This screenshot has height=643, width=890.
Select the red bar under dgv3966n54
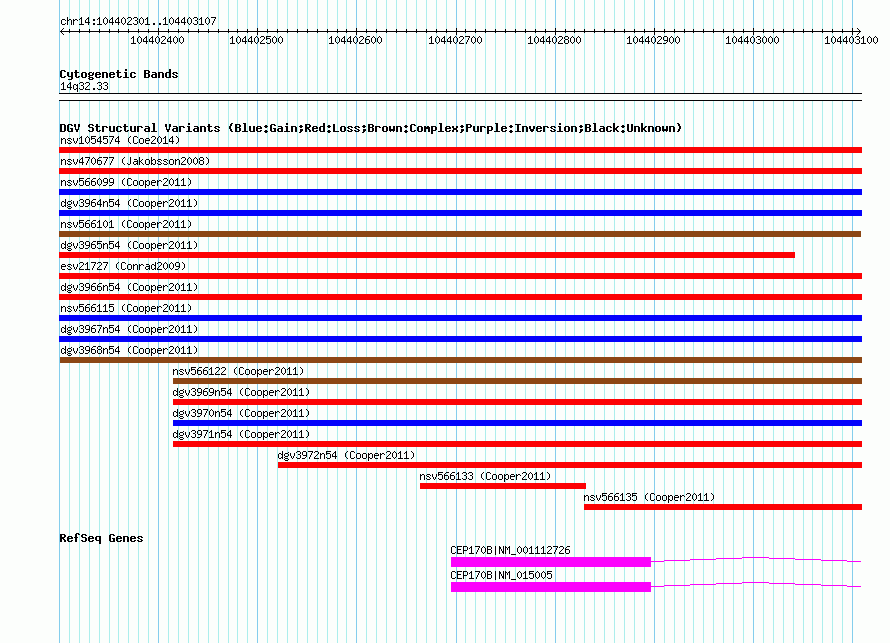coord(460,297)
